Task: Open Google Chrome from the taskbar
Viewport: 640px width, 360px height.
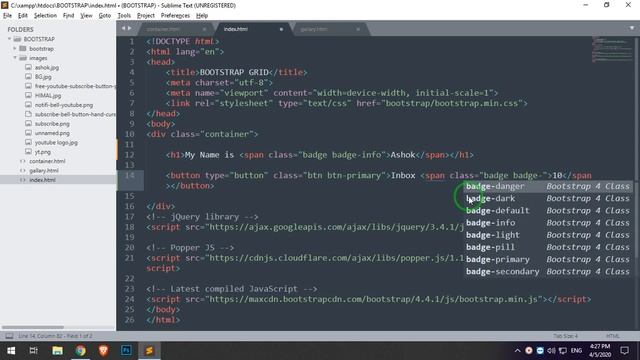Action: (x=80, y=351)
